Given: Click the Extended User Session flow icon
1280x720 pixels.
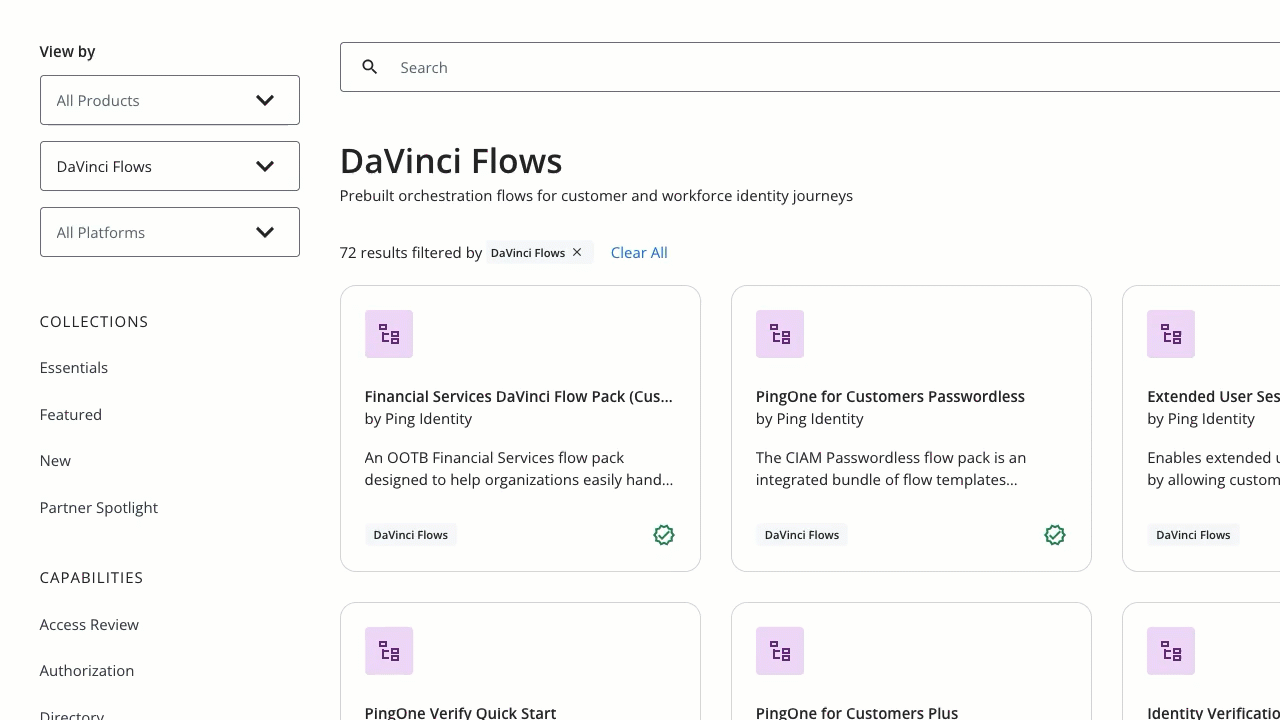Looking at the screenshot, I should 1171,334.
